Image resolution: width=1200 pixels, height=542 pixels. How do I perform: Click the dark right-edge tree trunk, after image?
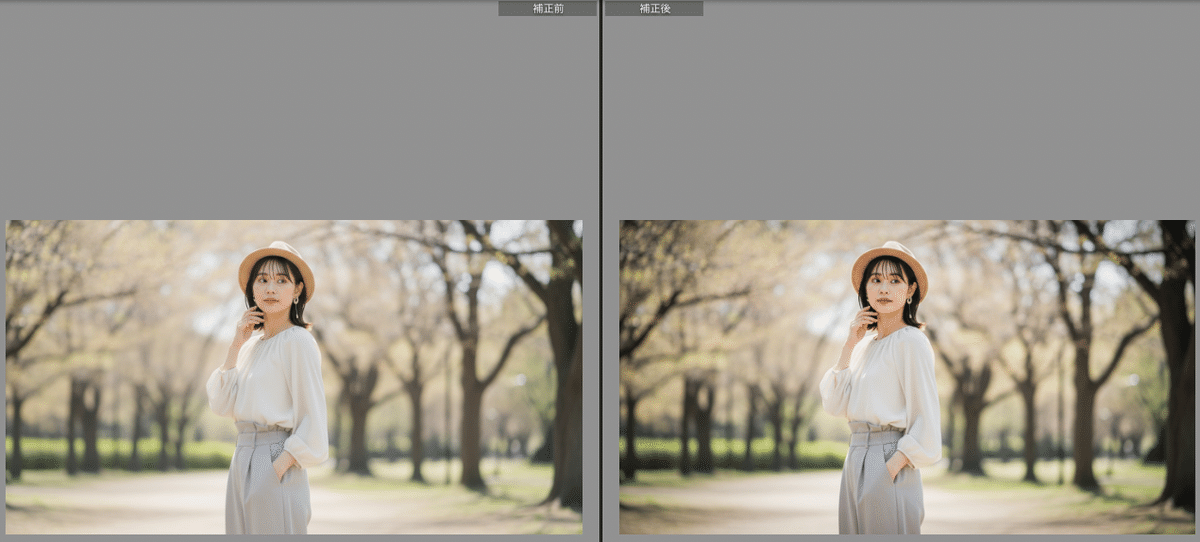[1178, 400]
